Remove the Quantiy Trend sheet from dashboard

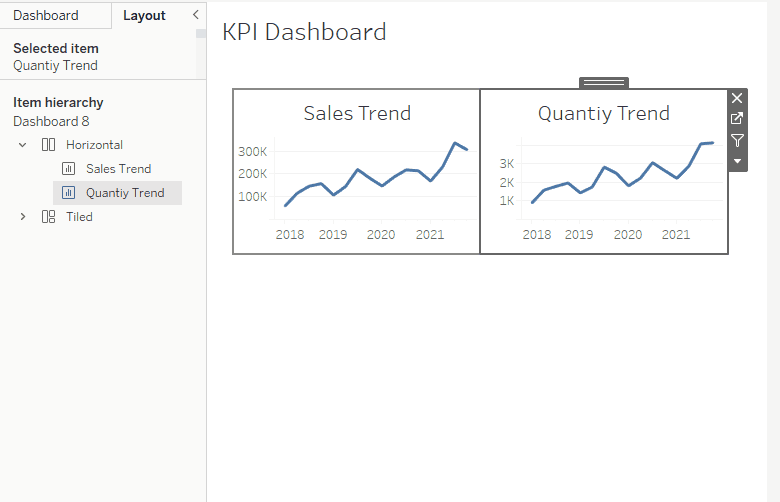[737, 98]
